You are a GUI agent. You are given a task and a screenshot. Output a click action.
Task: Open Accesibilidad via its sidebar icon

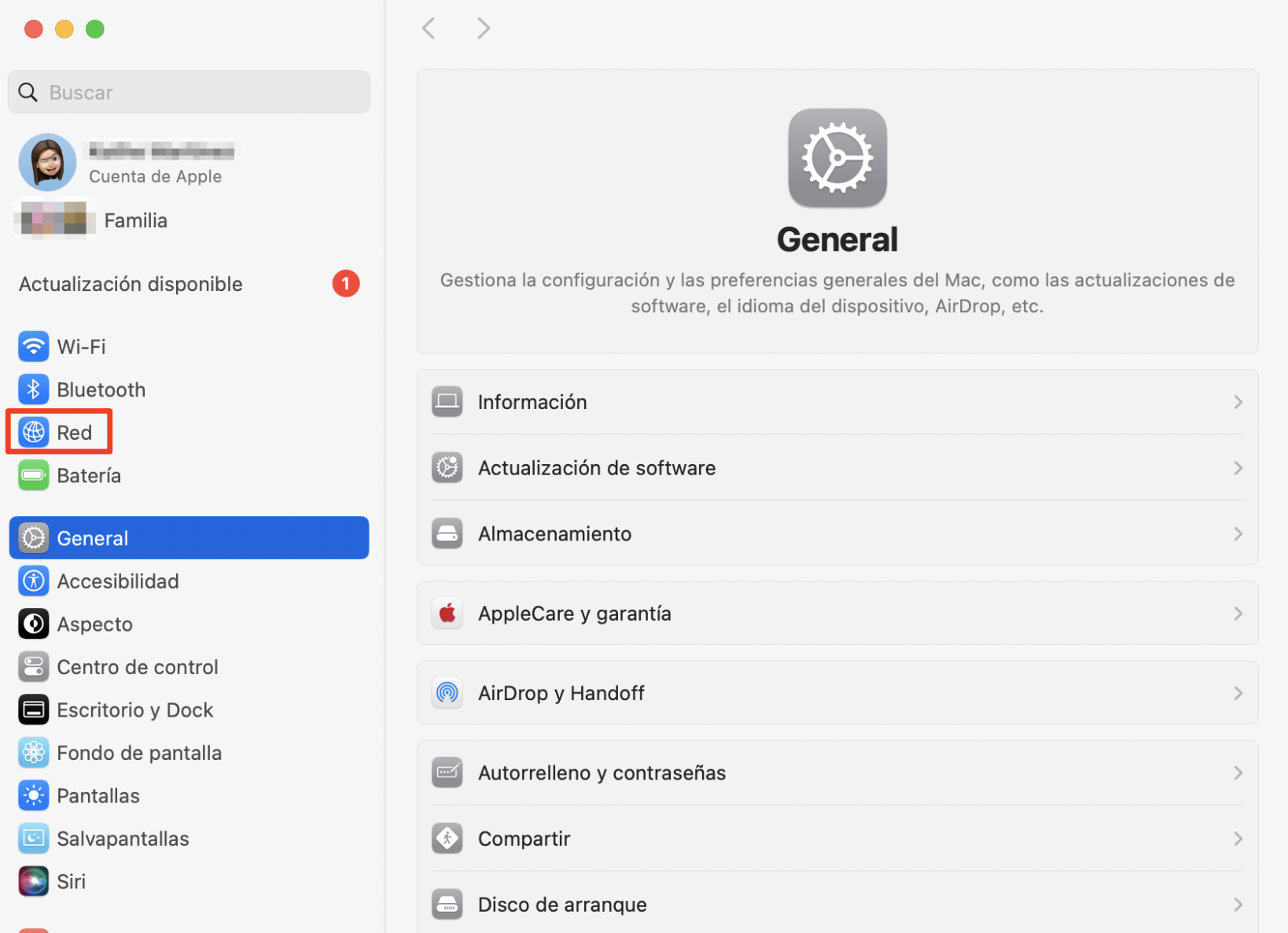(x=33, y=581)
